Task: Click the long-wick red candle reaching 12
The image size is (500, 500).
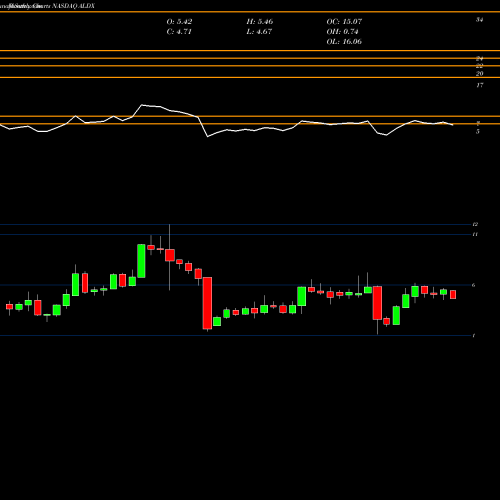Action: click(170, 255)
